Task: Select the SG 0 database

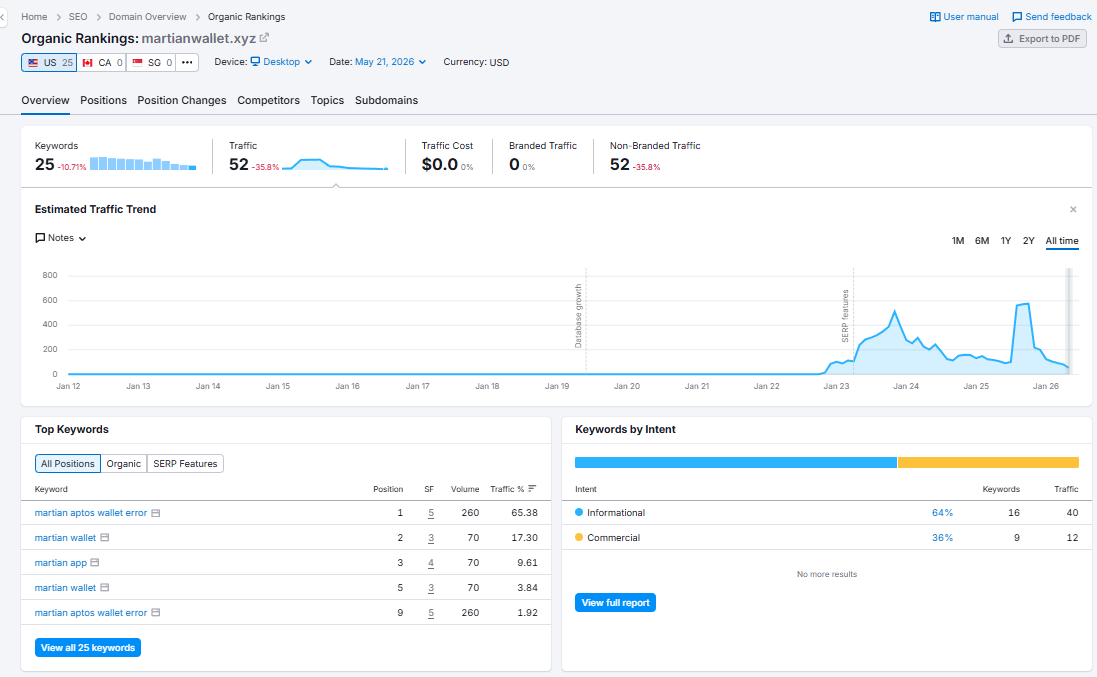Action: click(151, 62)
